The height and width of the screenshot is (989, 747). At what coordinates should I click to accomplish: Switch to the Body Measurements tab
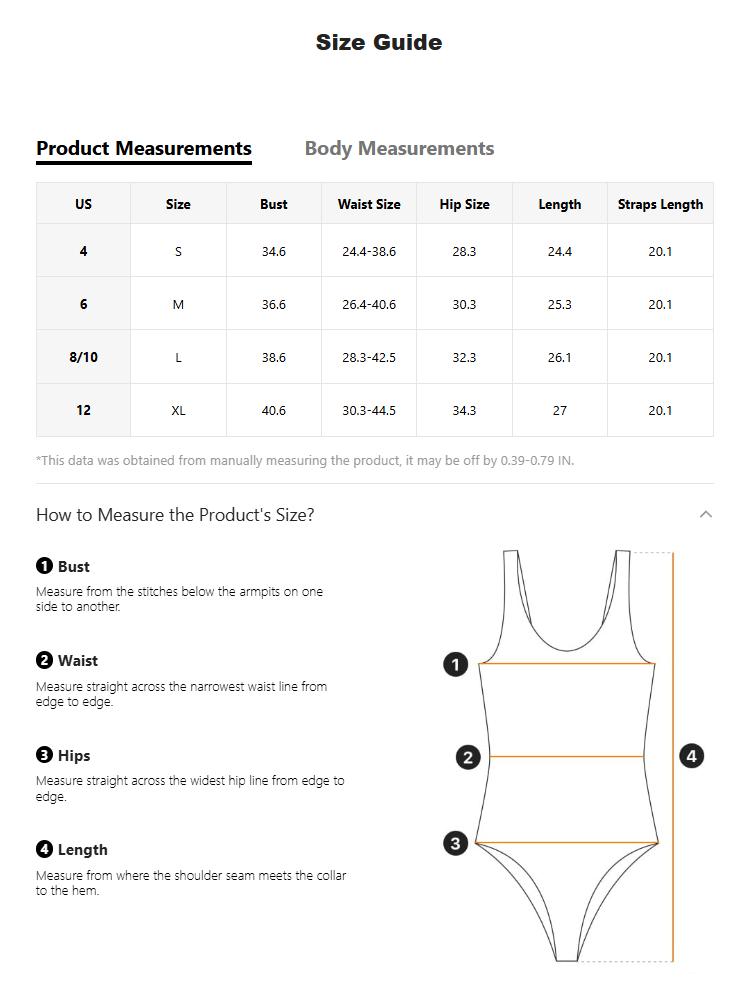pyautogui.click(x=399, y=149)
